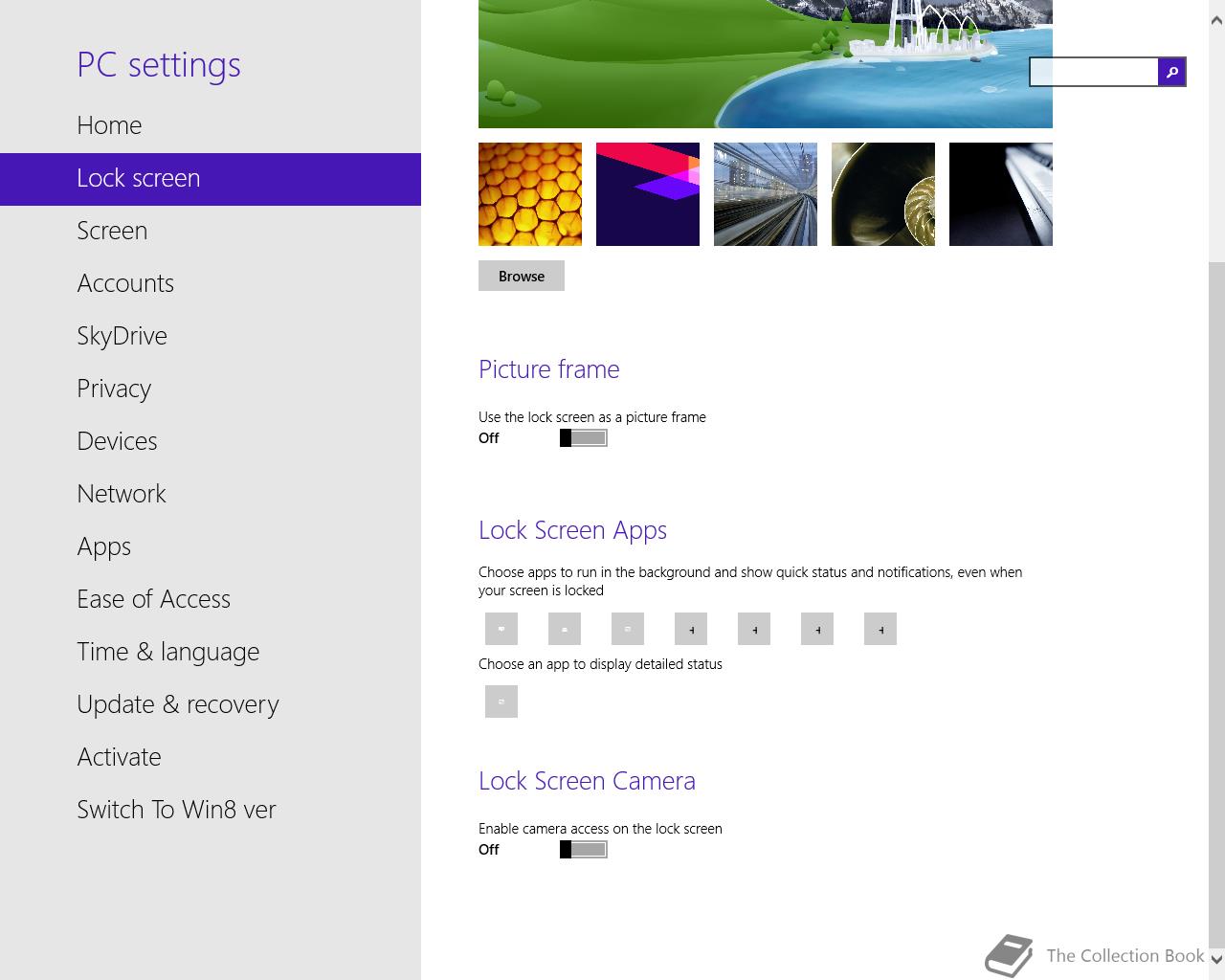
Task: Click 'Use the lock screen as a picture frame'
Action: tap(592, 417)
